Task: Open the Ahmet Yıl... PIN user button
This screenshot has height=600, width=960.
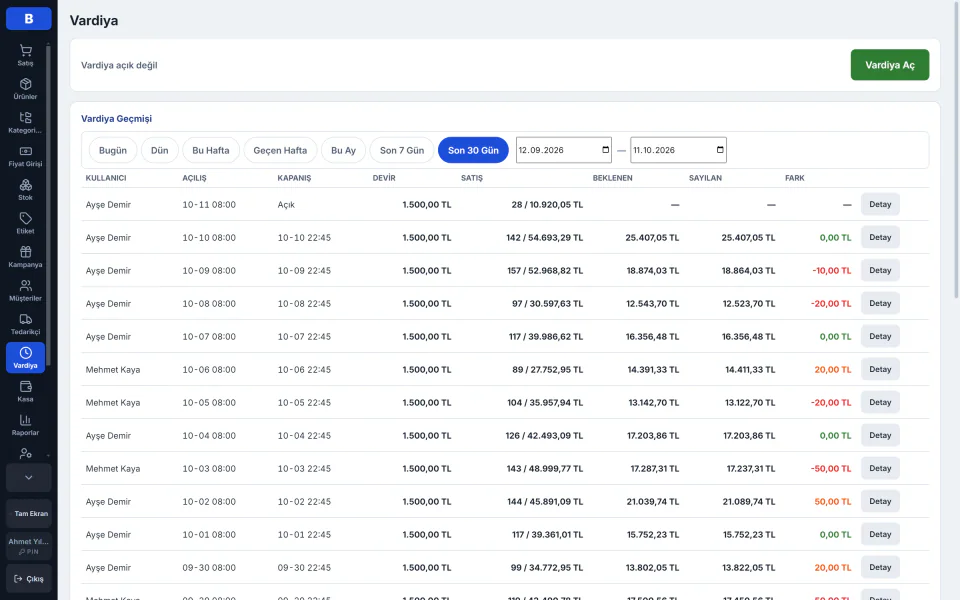Action: click(x=29, y=546)
